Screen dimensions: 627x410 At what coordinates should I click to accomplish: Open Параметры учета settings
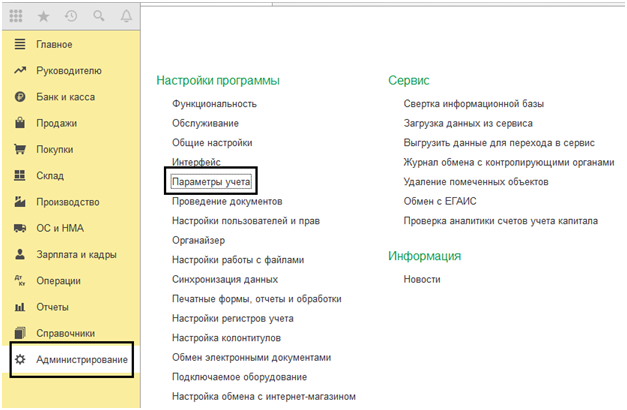[x=211, y=182]
